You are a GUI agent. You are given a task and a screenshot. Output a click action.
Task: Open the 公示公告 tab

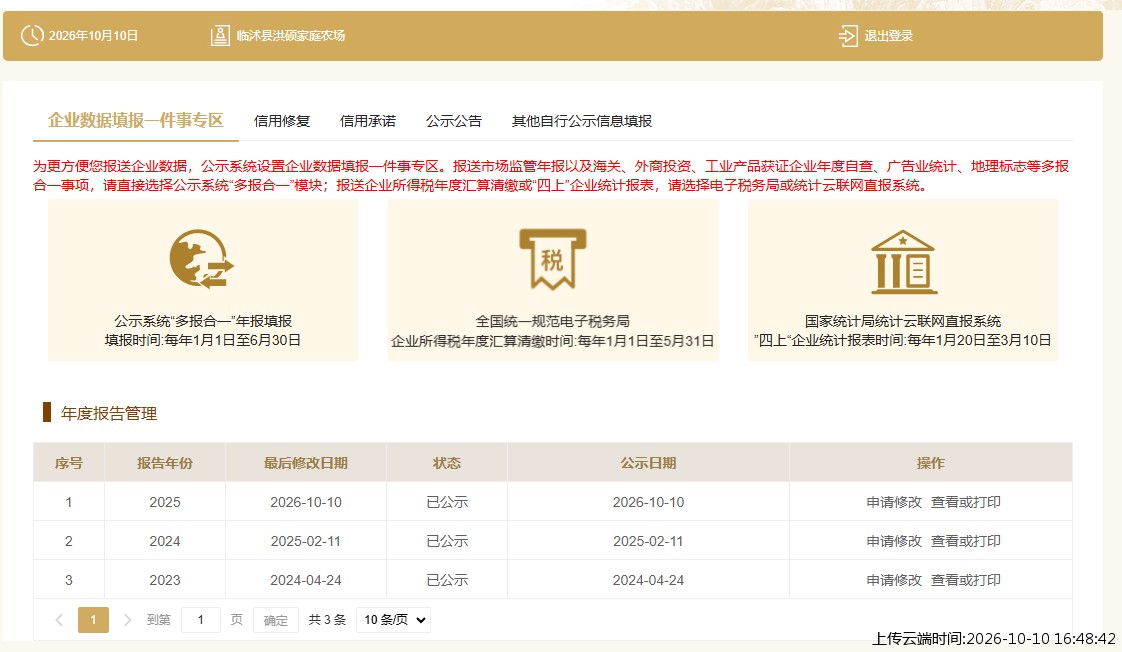[454, 121]
